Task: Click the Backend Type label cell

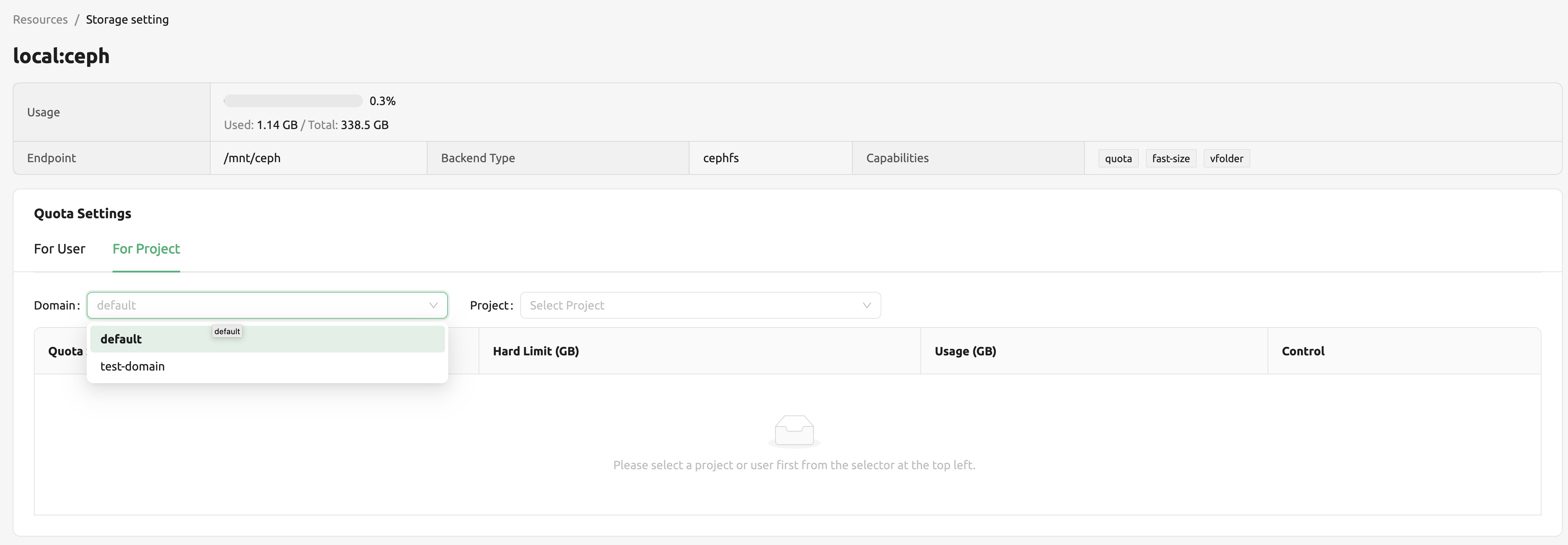Action: [558, 158]
